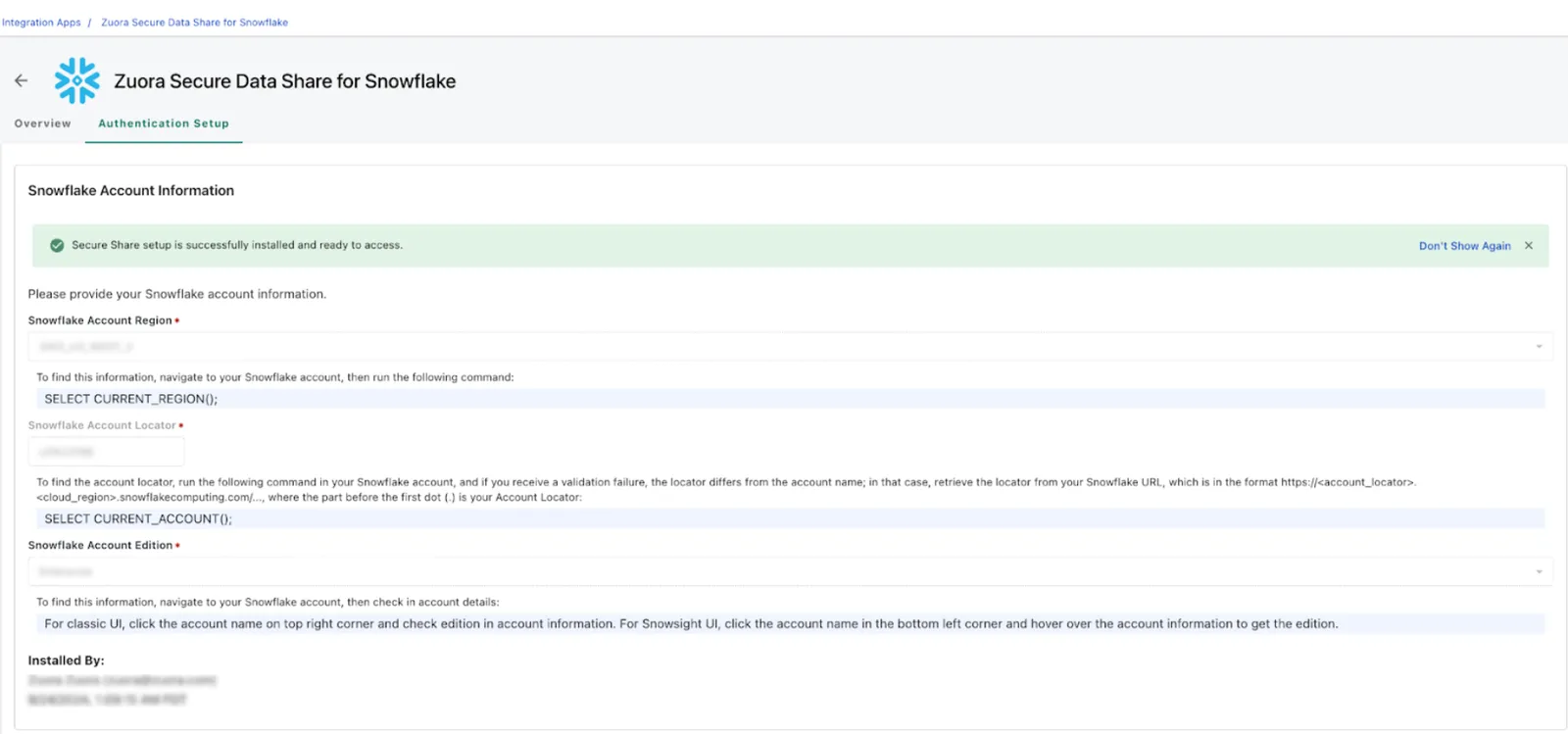The height and width of the screenshot is (734, 1568).
Task: Click the 'Please provide your Snowflake account information' text
Action: [177, 294]
